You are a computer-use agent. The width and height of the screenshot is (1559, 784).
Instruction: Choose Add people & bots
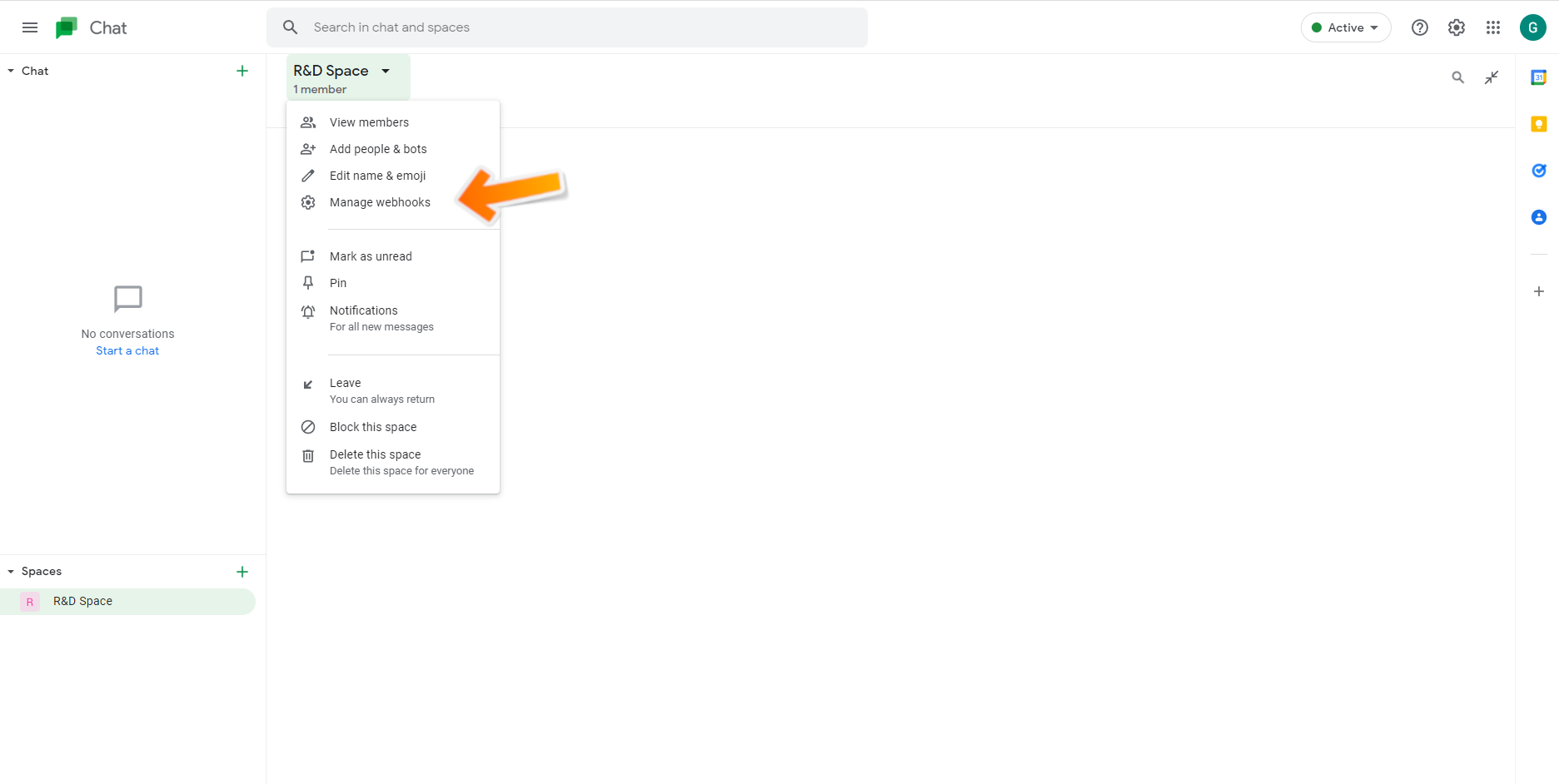(x=378, y=149)
